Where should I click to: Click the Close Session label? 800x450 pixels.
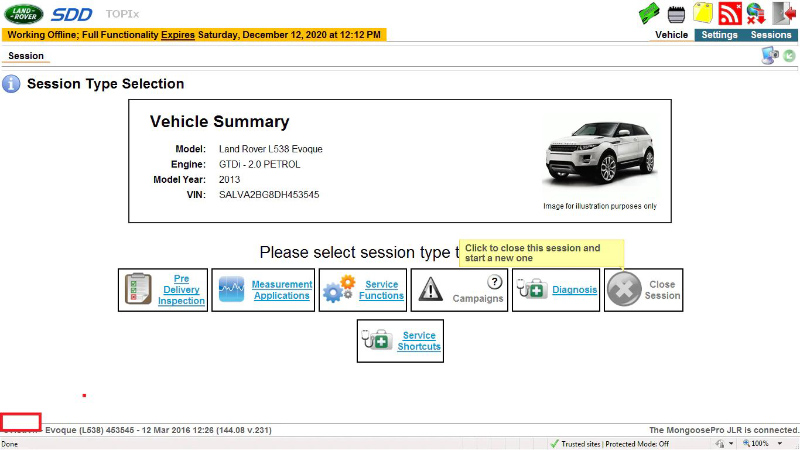point(662,290)
